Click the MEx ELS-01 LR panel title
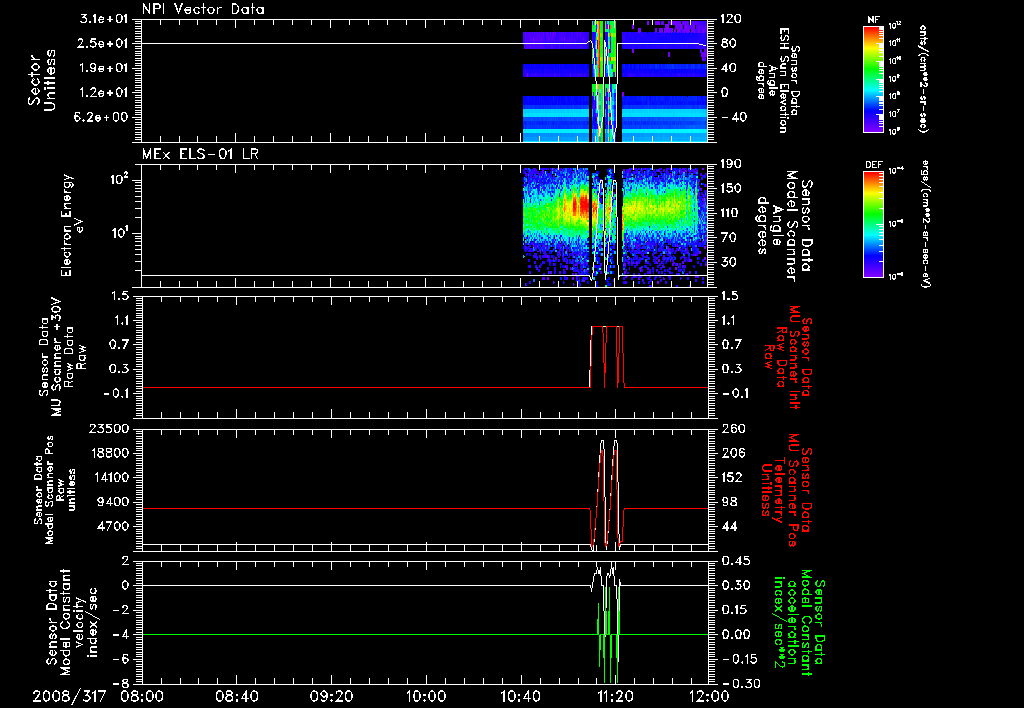This screenshot has width=1024, height=708. click(x=201, y=154)
